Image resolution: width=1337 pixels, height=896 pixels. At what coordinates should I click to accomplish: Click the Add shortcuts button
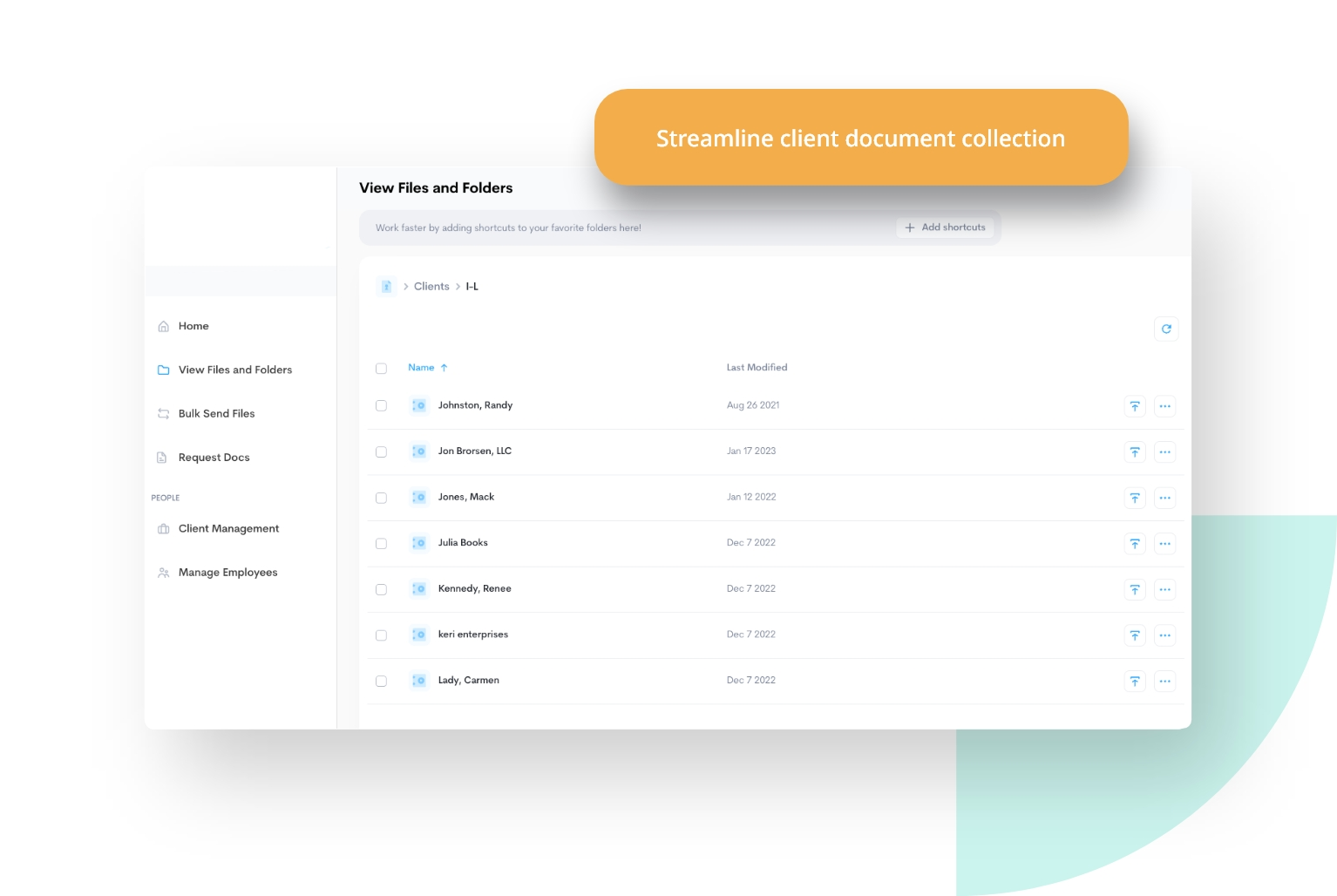(x=945, y=227)
